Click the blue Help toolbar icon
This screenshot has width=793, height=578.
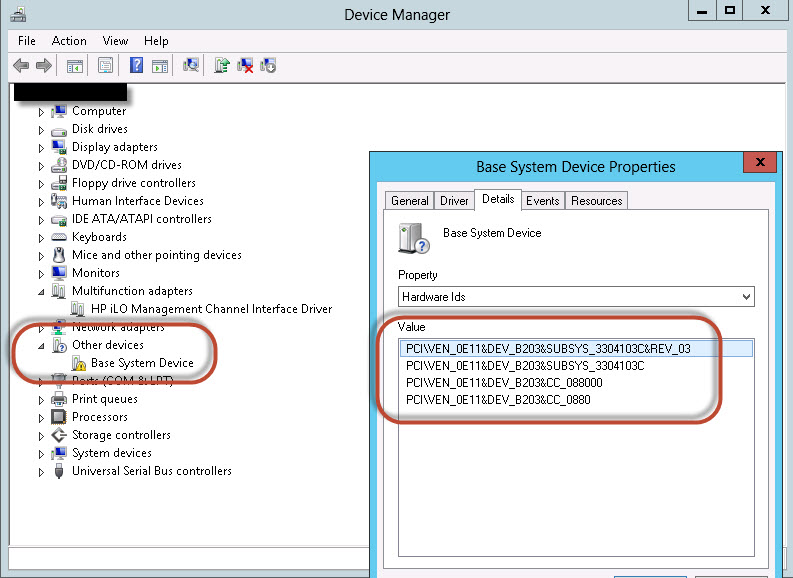click(x=136, y=66)
